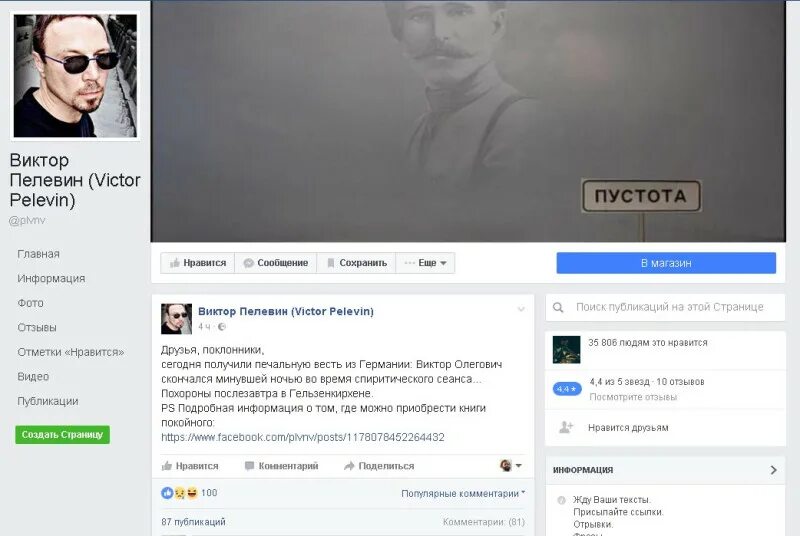
Task: Open Посмотрите отзывы link
Action: pyautogui.click(x=633, y=397)
